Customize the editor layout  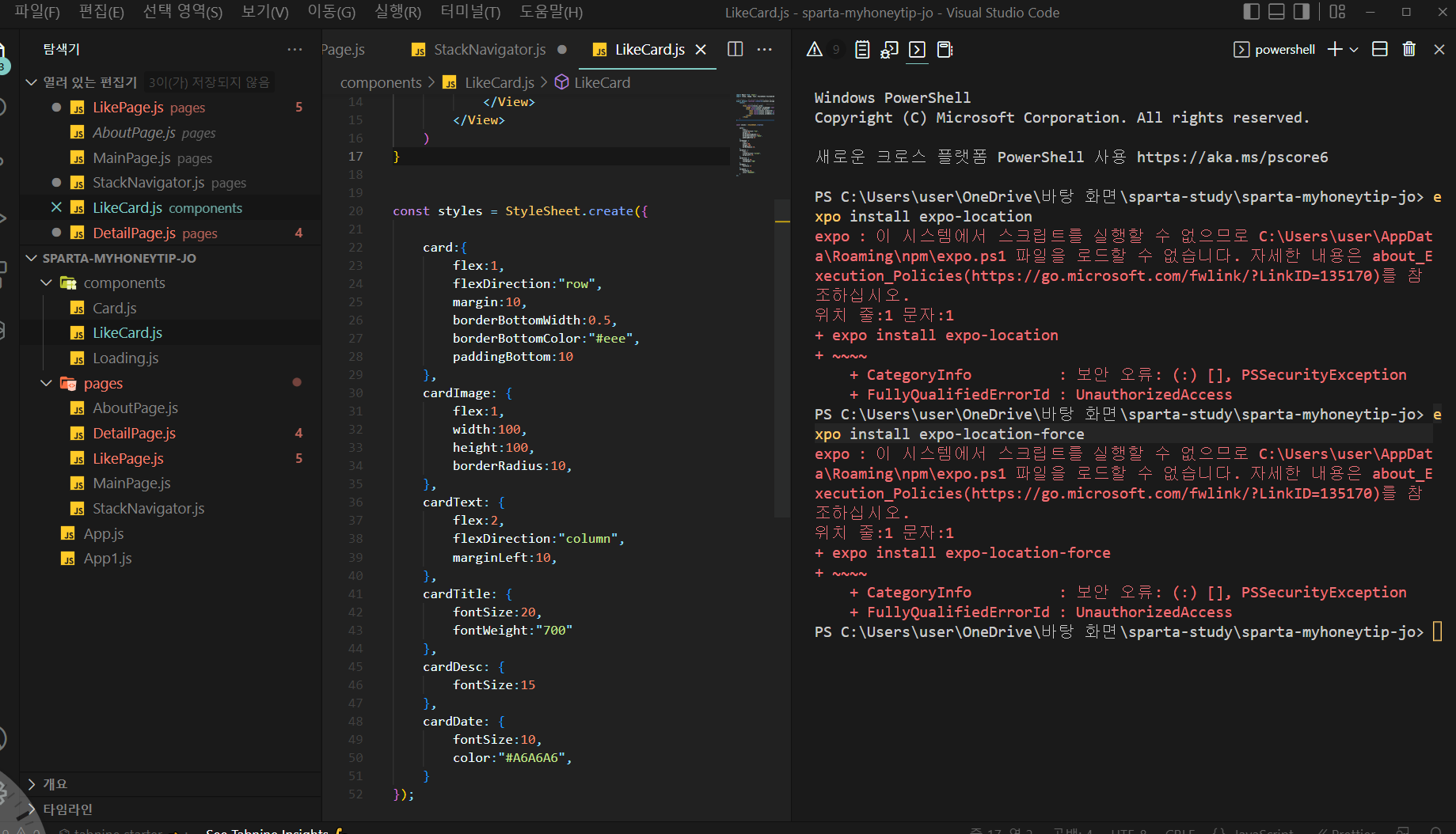tap(1337, 12)
